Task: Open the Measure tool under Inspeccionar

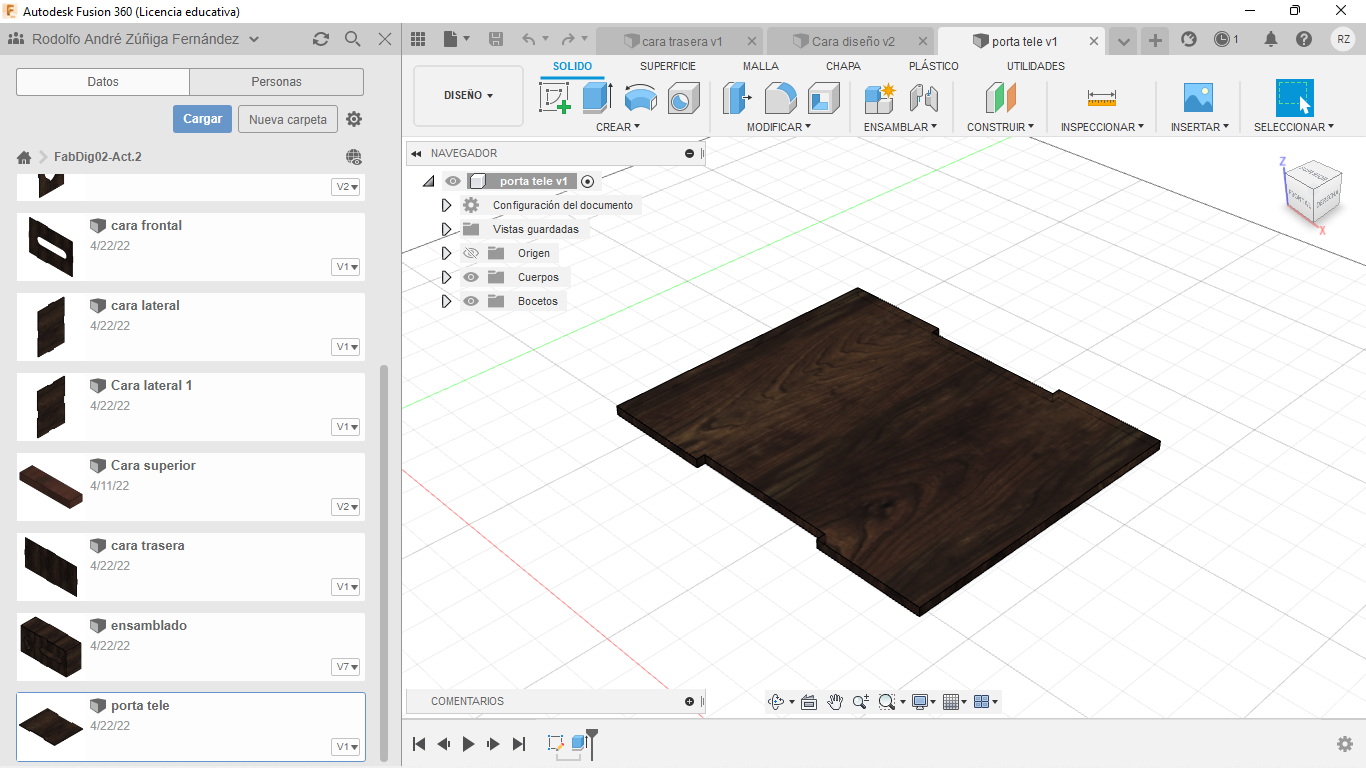Action: [1101, 98]
